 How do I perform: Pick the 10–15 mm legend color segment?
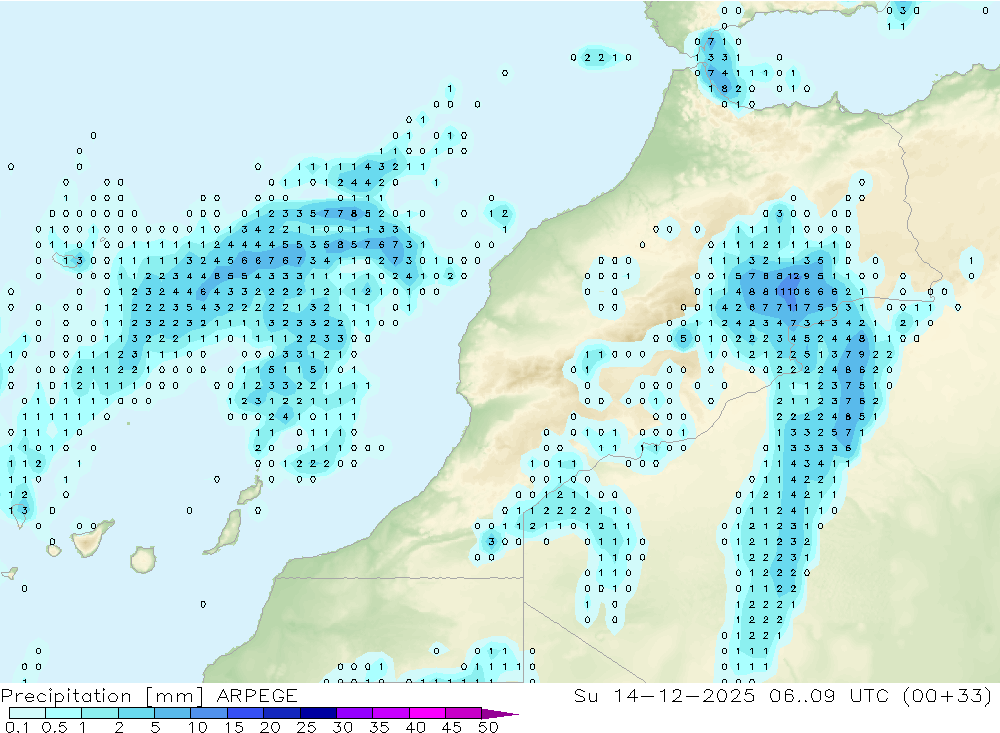209,713
